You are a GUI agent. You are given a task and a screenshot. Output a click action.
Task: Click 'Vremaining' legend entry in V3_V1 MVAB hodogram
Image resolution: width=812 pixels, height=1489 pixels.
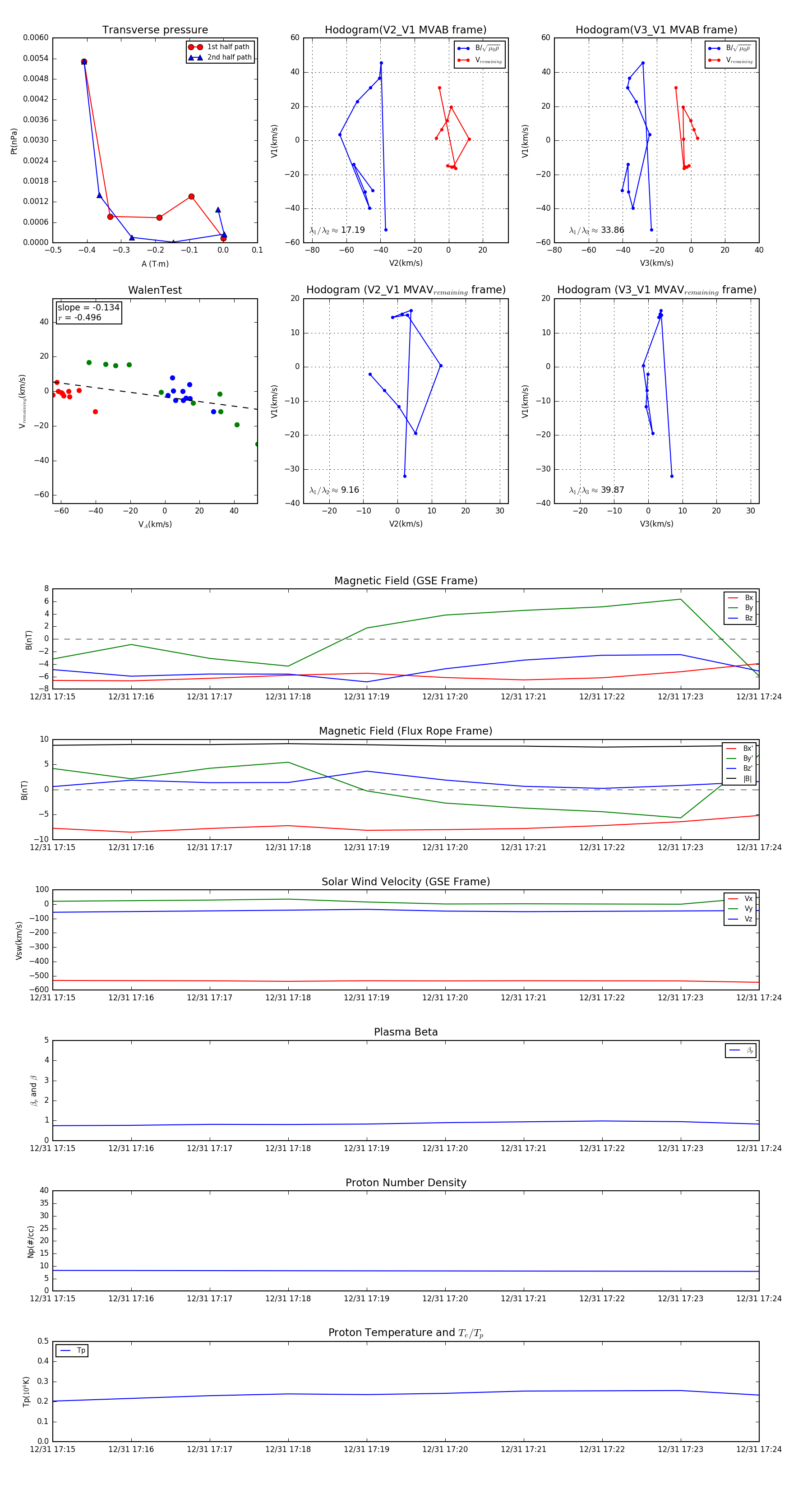tap(730, 60)
